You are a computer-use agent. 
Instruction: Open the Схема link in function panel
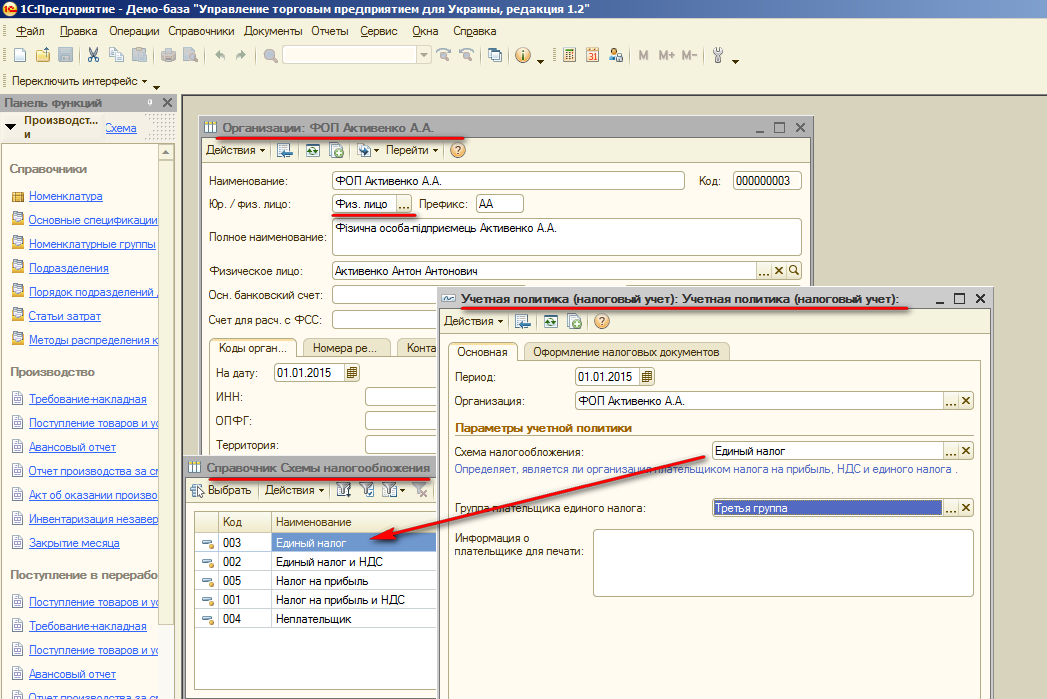click(121, 128)
